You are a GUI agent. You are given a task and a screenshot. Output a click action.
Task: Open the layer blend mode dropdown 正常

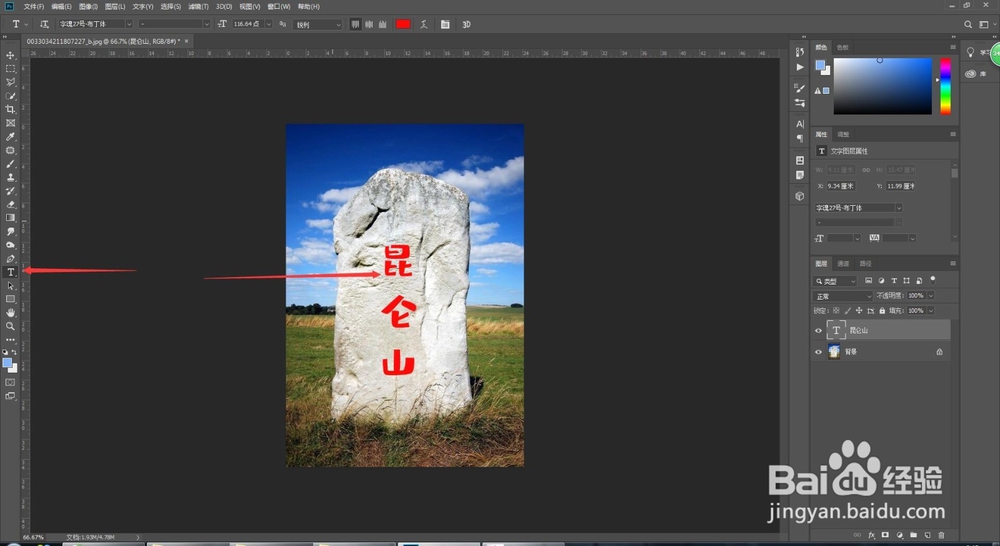843,296
